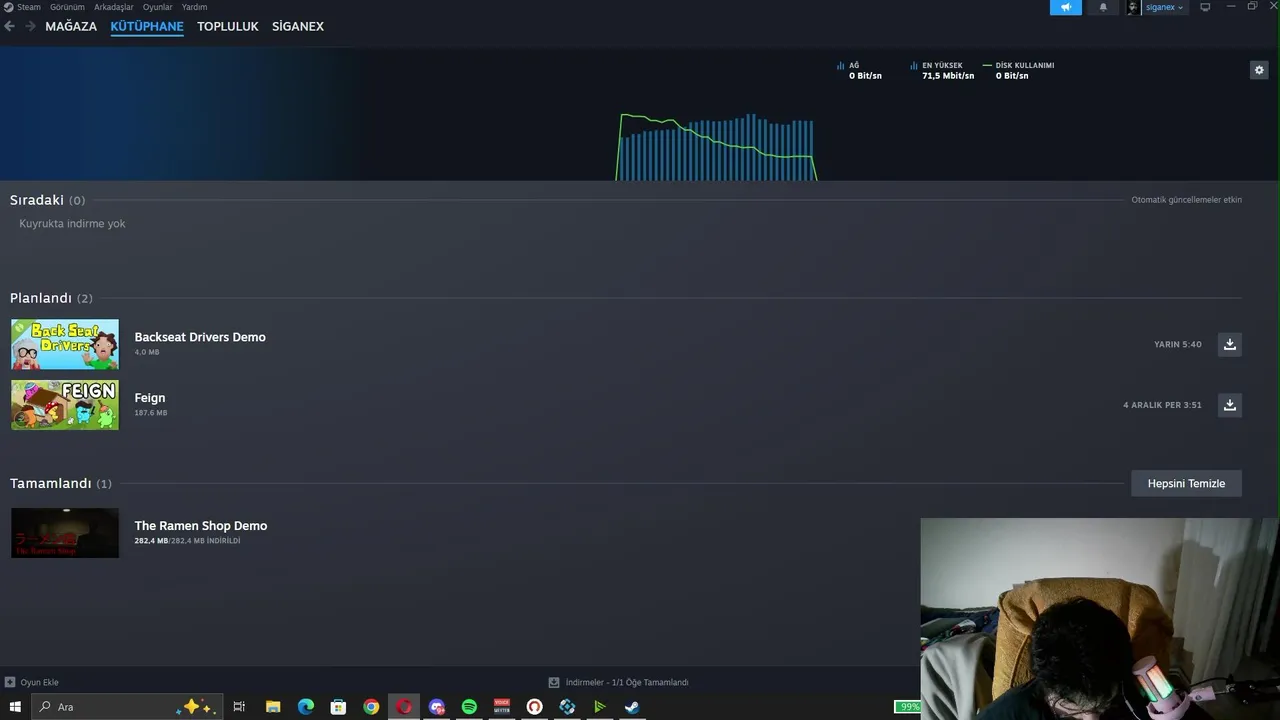Click İndirmeler status text at bottom
Screen dimensions: 1280x720
[x=627, y=682]
